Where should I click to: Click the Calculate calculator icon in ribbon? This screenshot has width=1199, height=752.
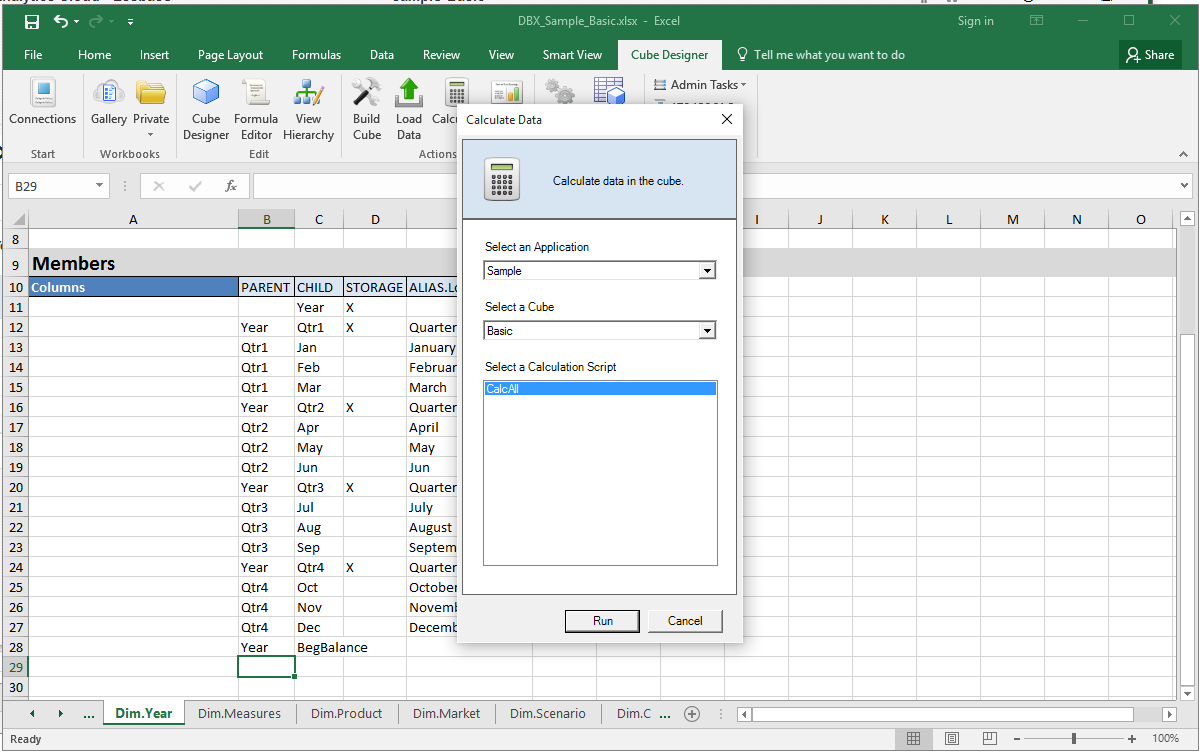tap(457, 93)
